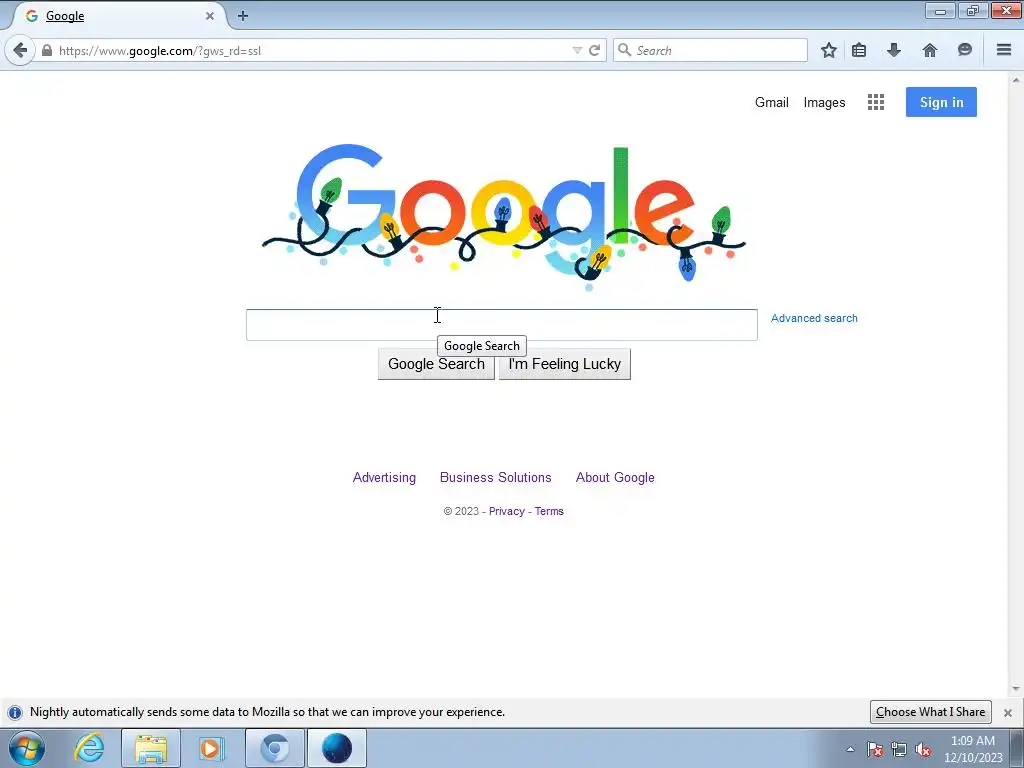This screenshot has height=768, width=1024.
Task: Select the Google browser tab
Action: pos(121,16)
